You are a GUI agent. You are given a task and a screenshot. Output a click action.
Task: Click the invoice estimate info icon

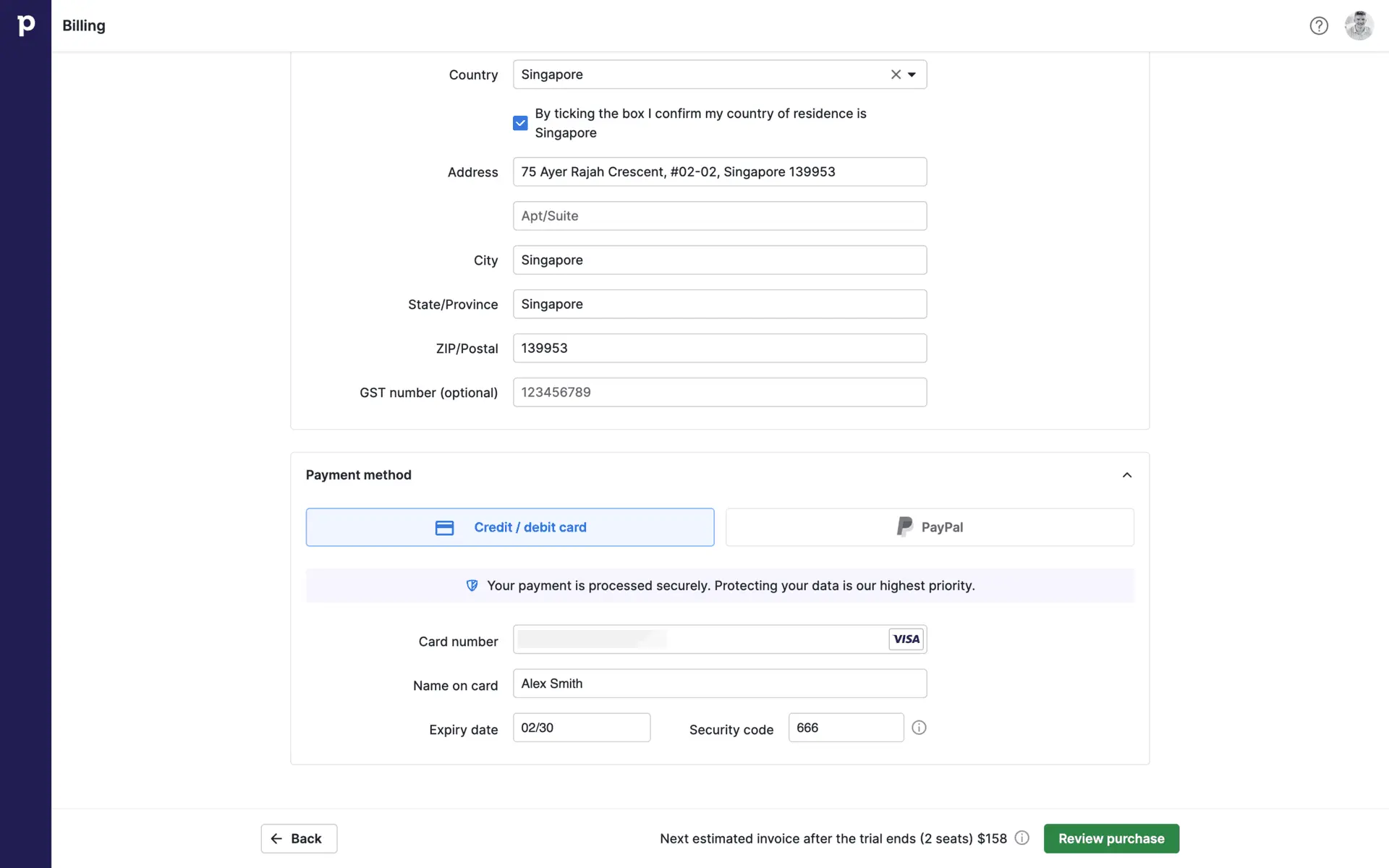click(1021, 838)
